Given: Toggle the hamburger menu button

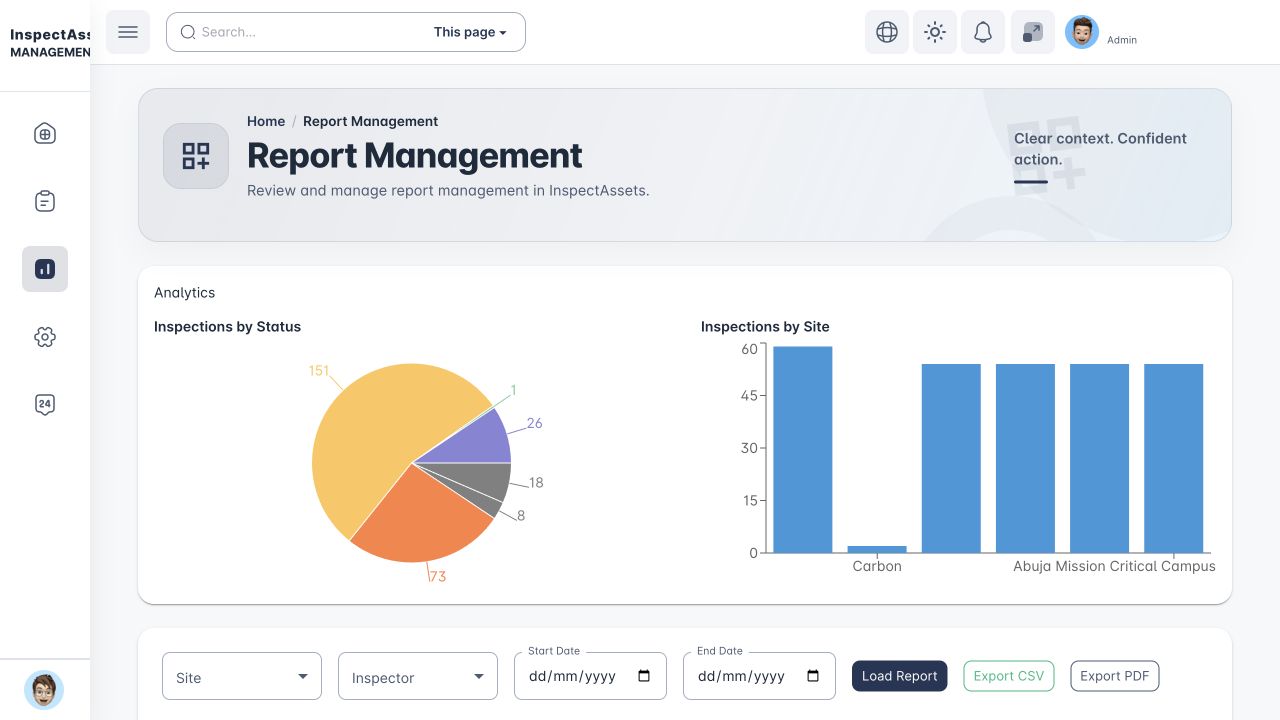Looking at the screenshot, I should (128, 32).
